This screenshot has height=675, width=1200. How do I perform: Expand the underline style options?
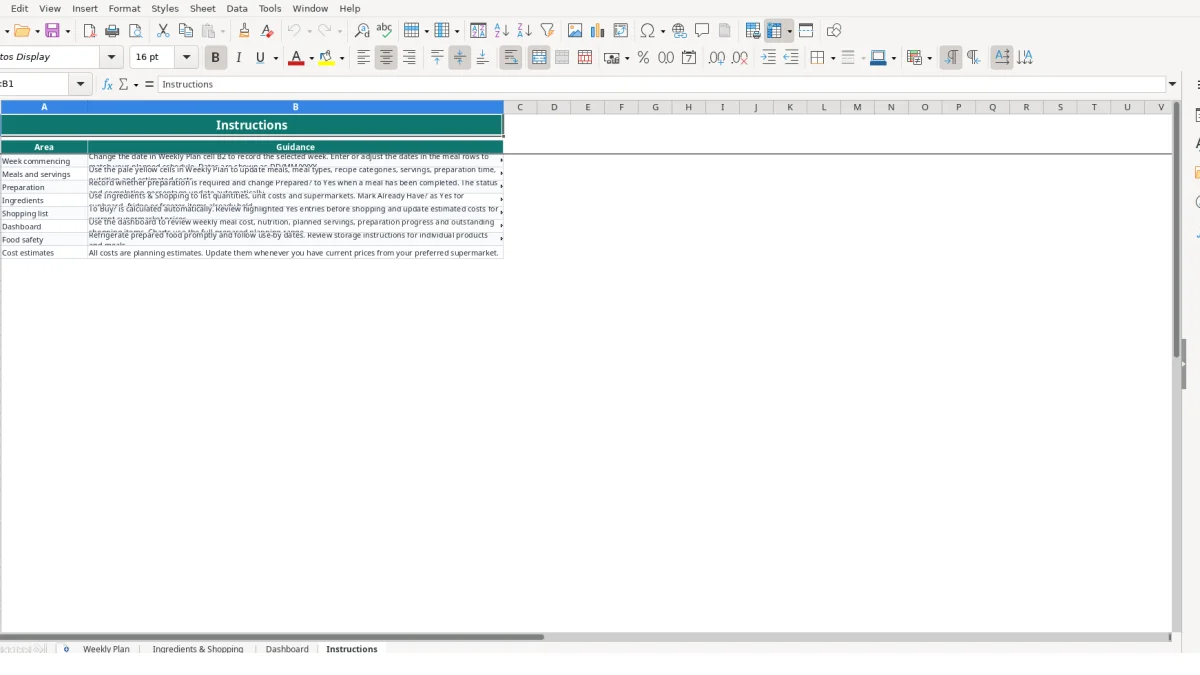point(275,58)
